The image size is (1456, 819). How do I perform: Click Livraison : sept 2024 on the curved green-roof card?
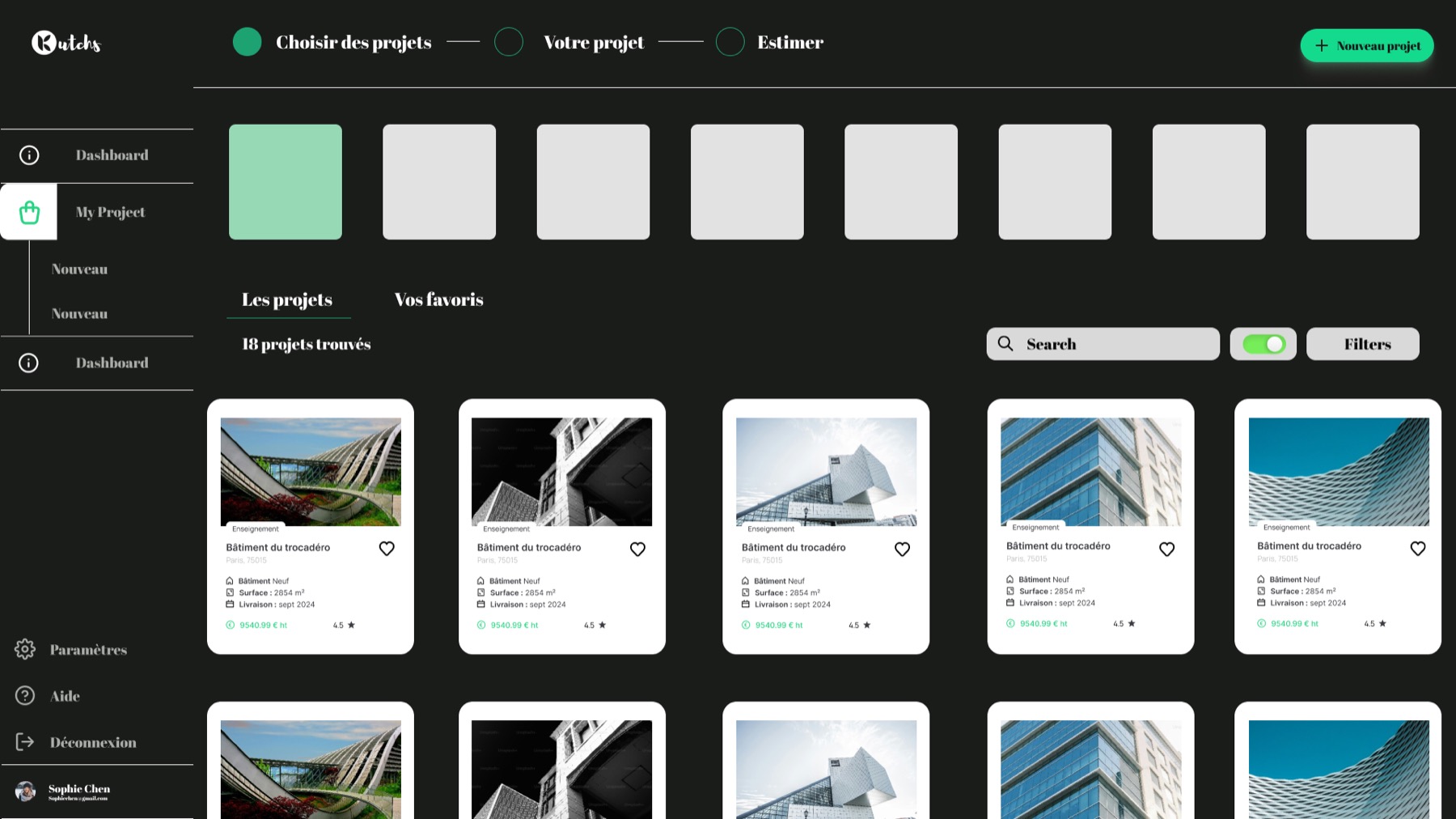[277, 605]
